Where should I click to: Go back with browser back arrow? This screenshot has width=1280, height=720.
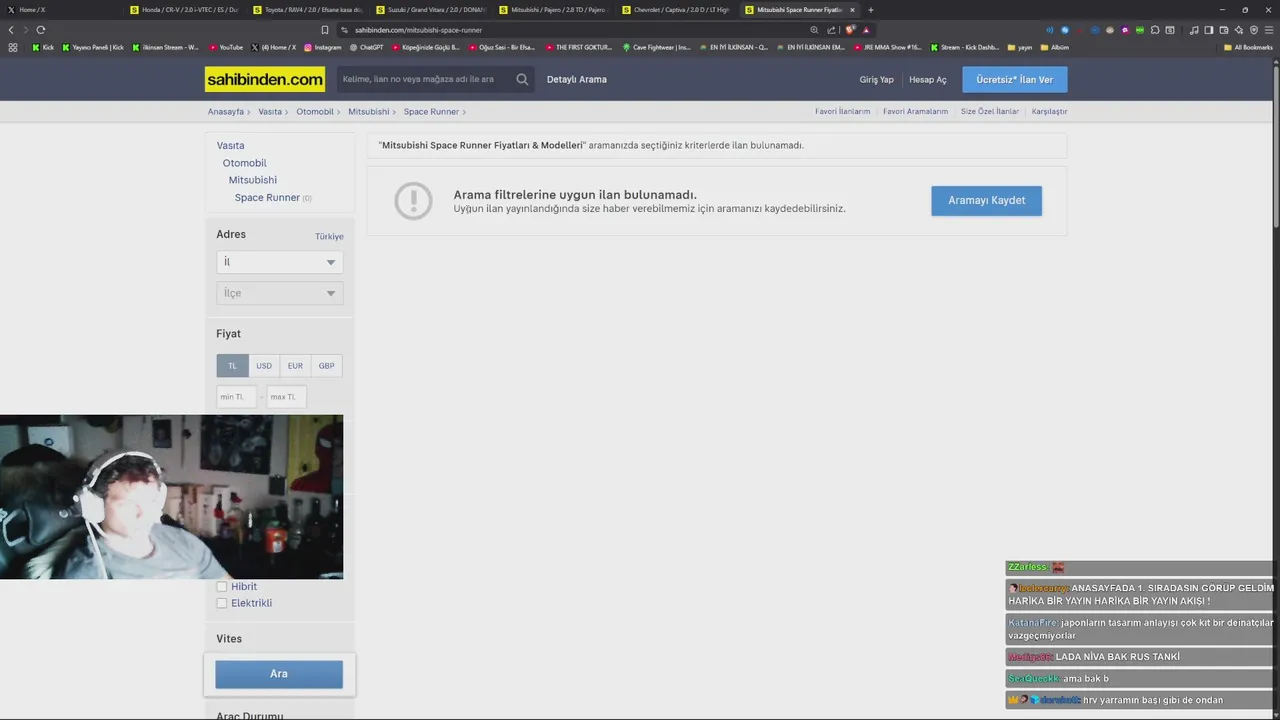(x=11, y=30)
